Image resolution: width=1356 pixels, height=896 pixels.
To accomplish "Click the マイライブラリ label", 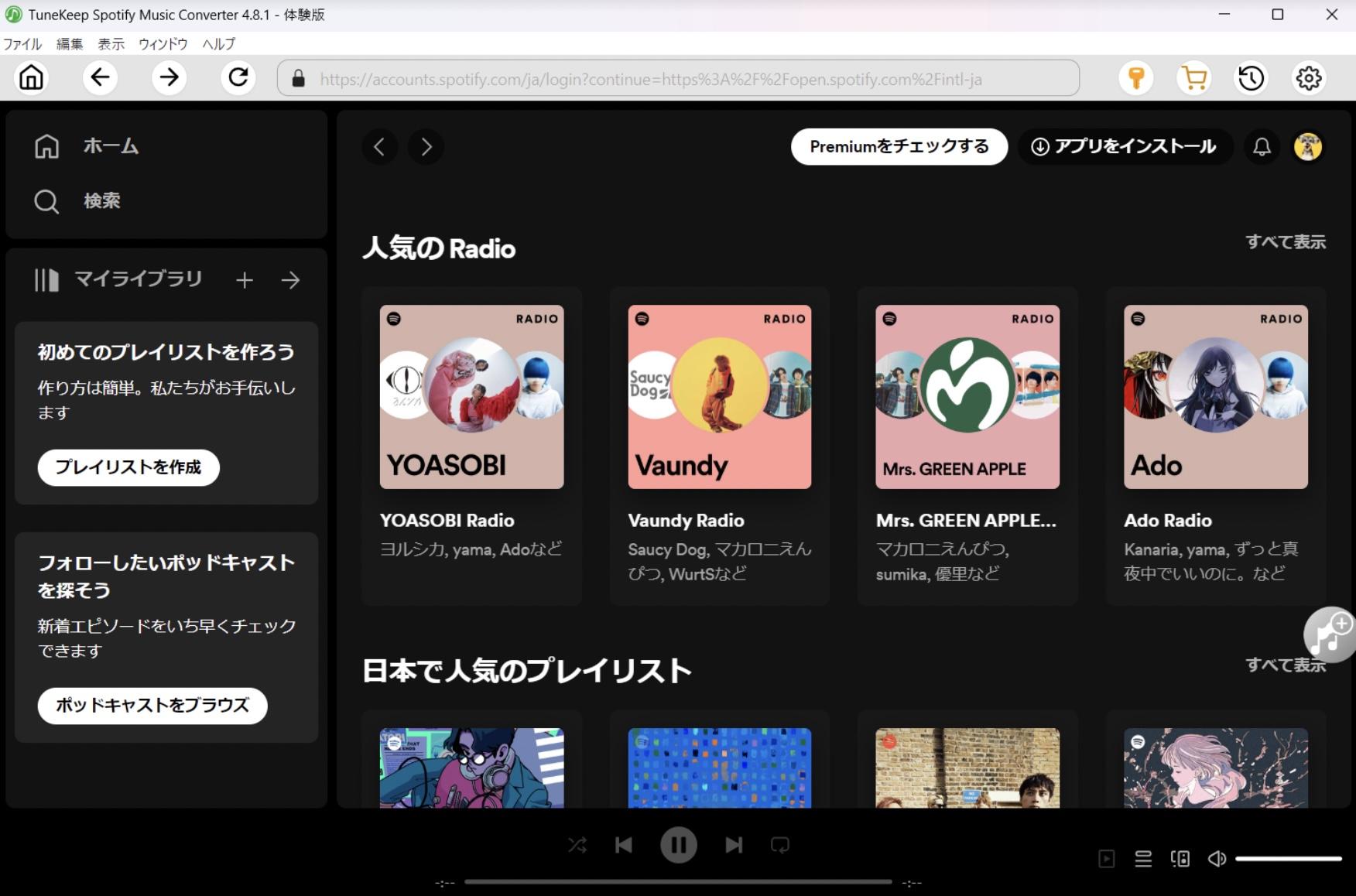I will pos(139,279).
